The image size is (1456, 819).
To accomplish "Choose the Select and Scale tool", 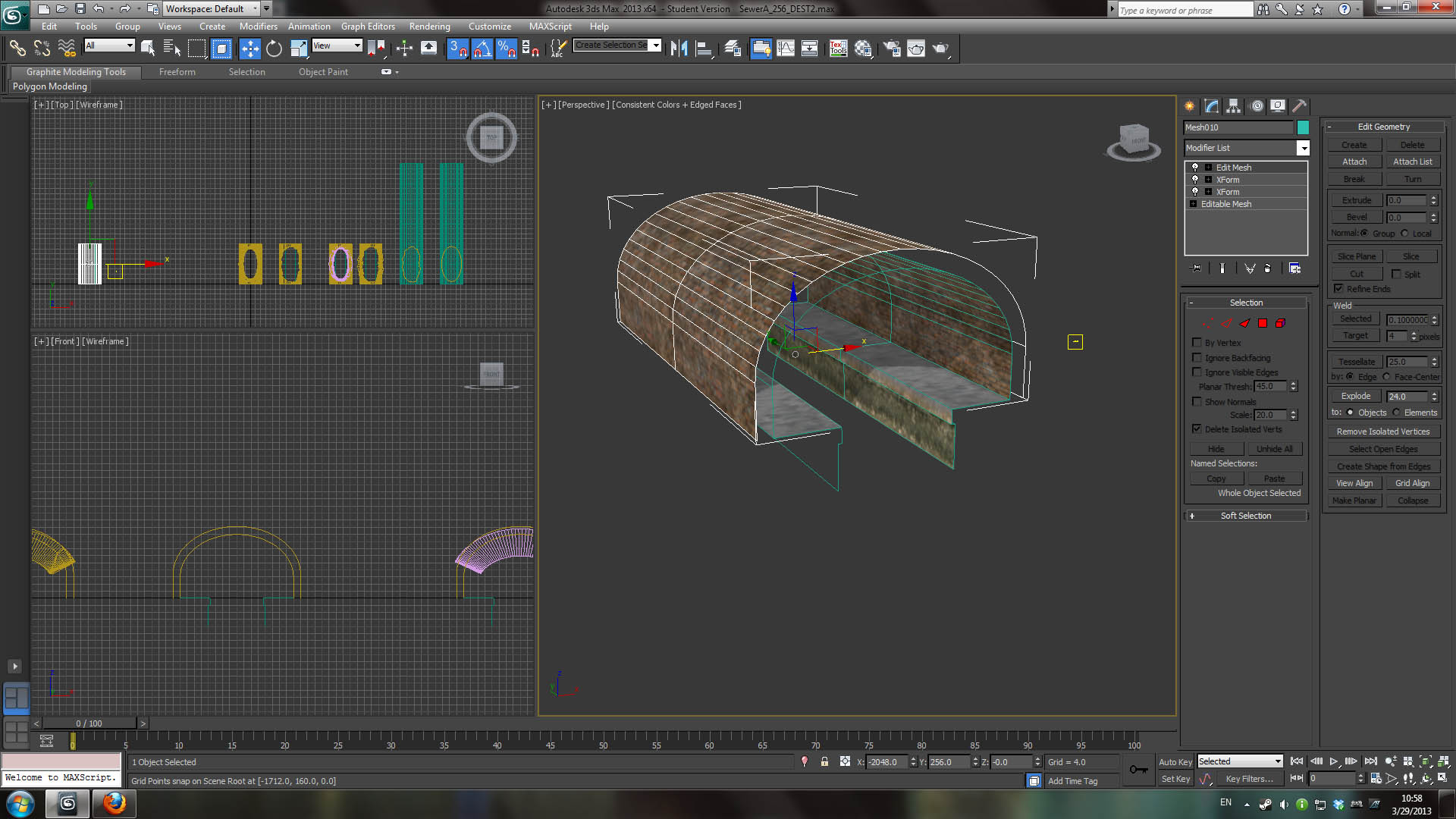I will (x=299, y=49).
